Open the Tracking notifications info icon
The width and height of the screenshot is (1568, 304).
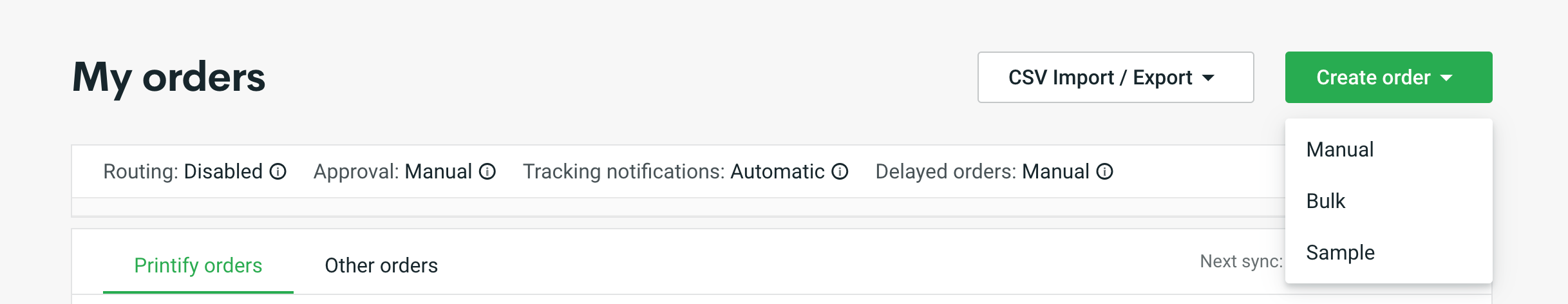[840, 172]
